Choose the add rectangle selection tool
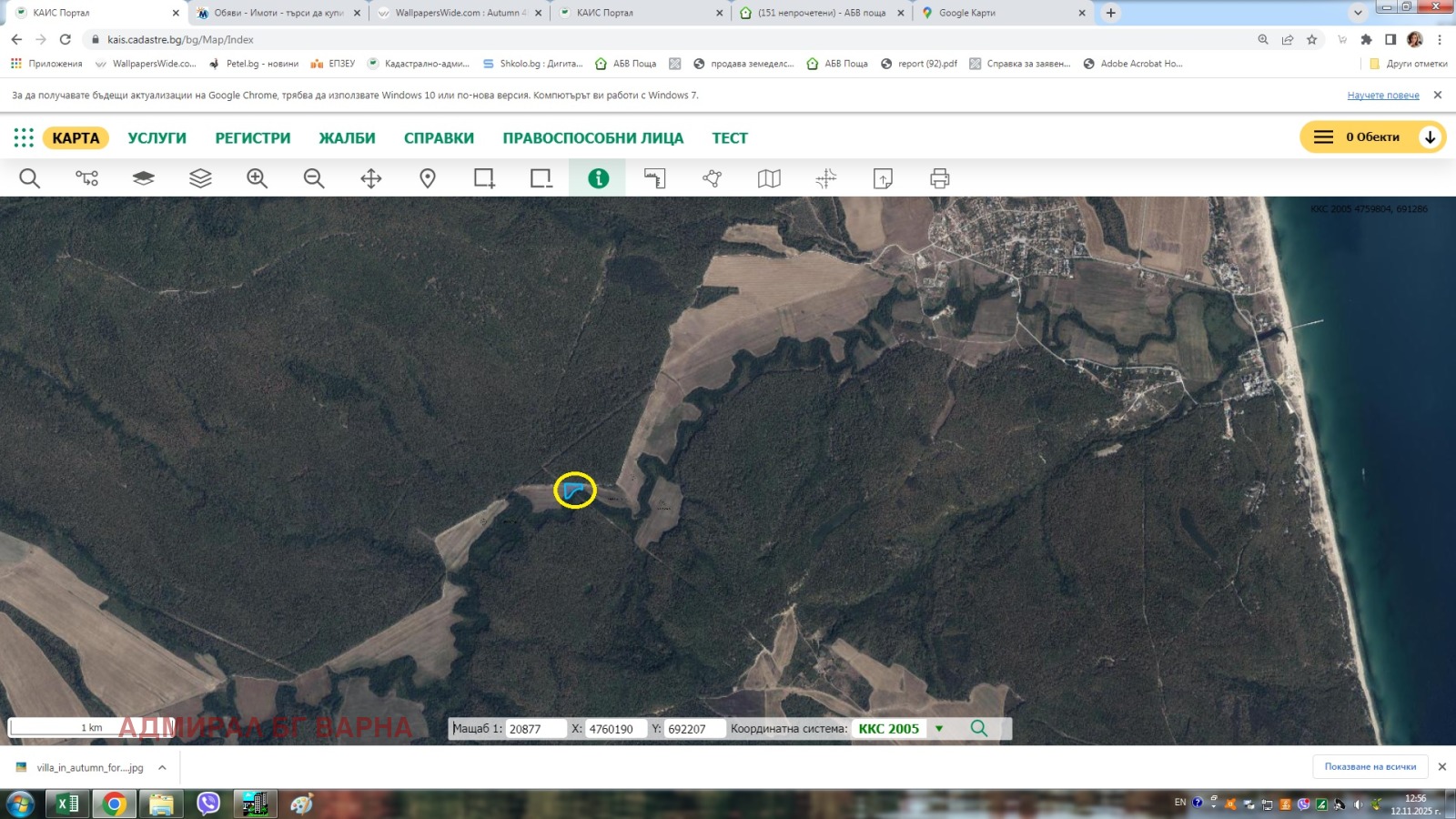Image resolution: width=1456 pixels, height=819 pixels. coord(485,178)
